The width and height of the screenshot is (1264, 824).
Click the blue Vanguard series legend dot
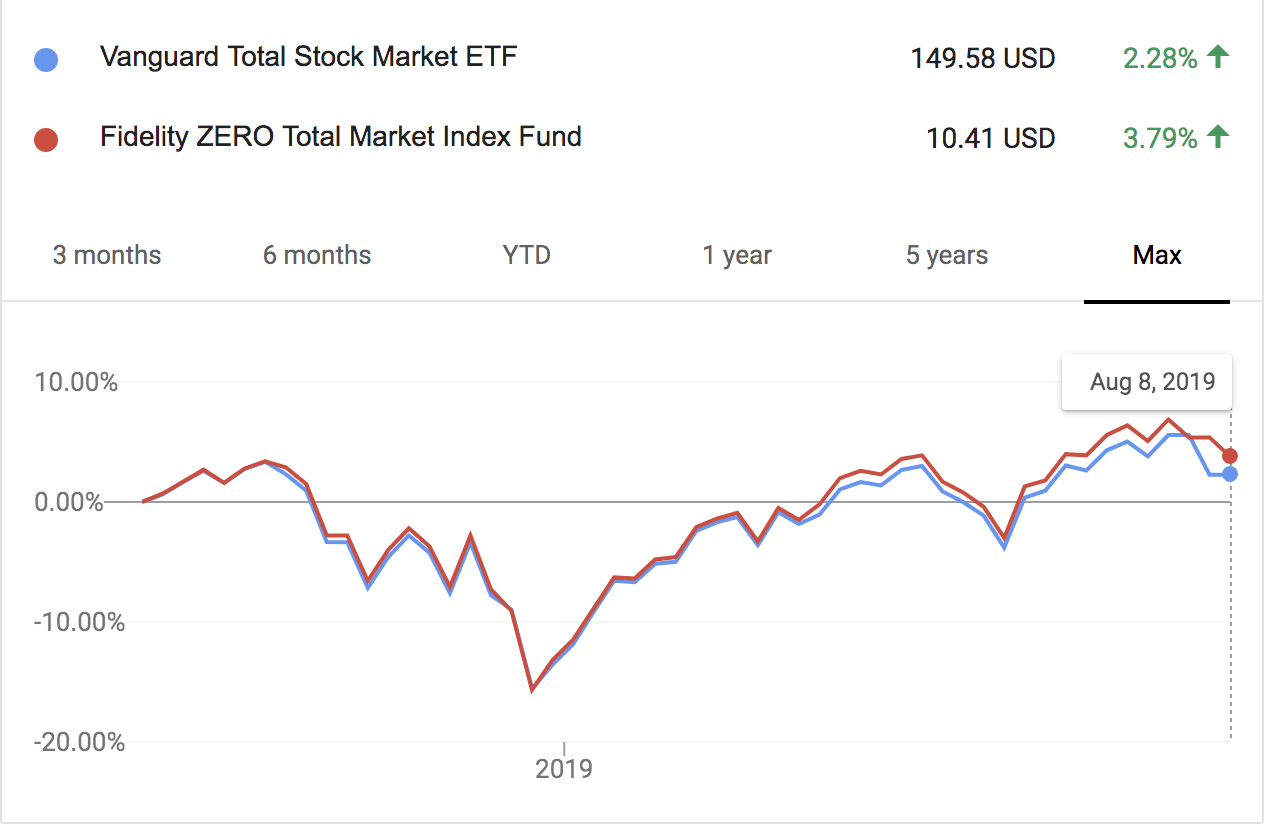pyautogui.click(x=45, y=58)
